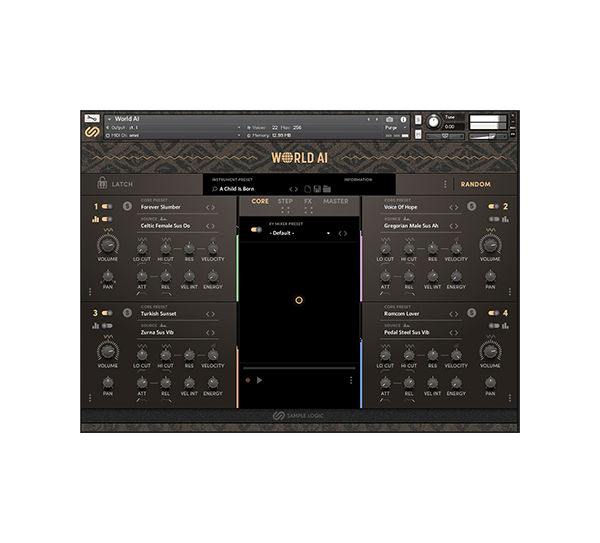Switch to the Step tab
600x543 pixels.
tap(285, 201)
